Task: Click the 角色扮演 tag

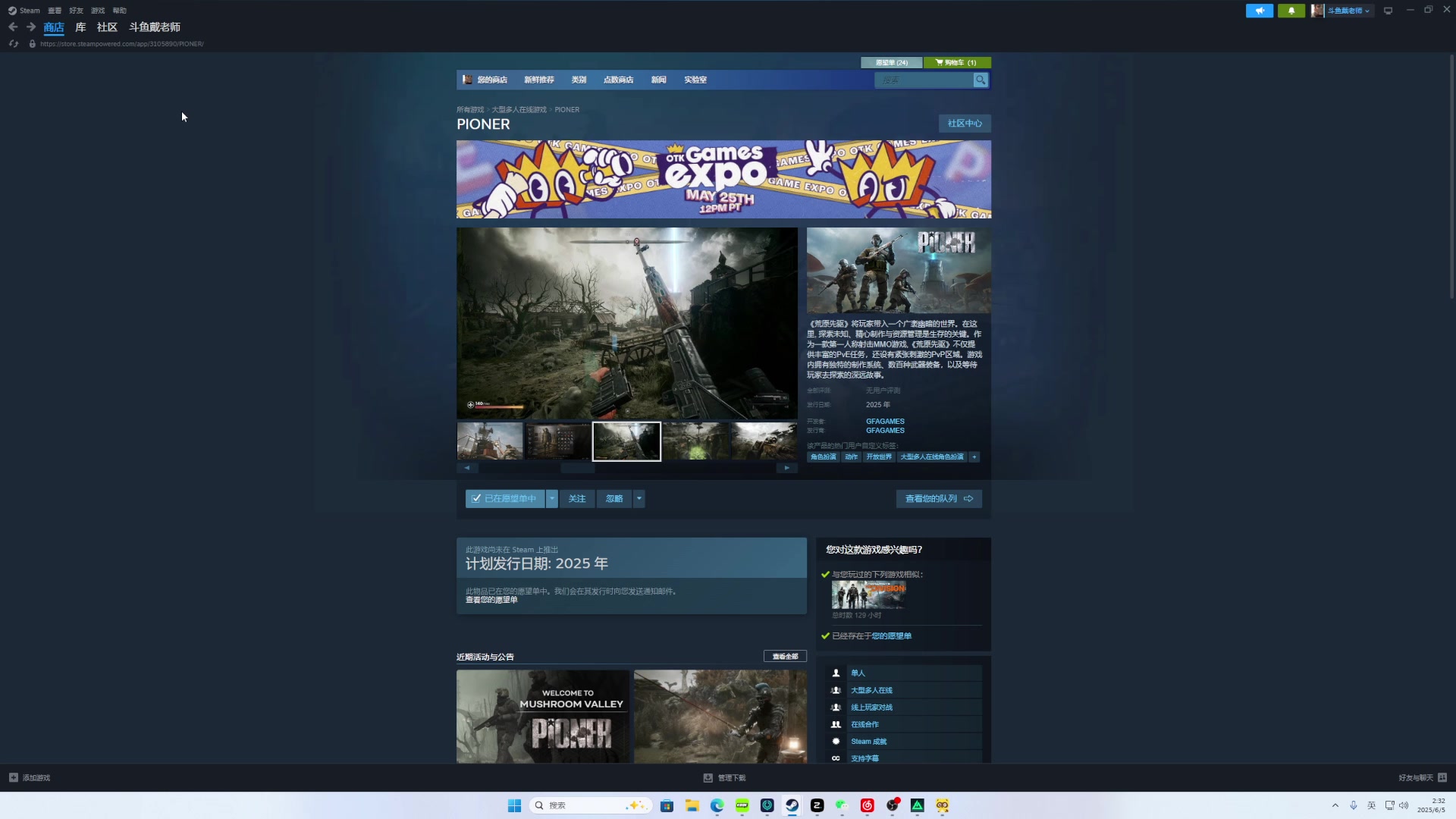Action: [823, 457]
